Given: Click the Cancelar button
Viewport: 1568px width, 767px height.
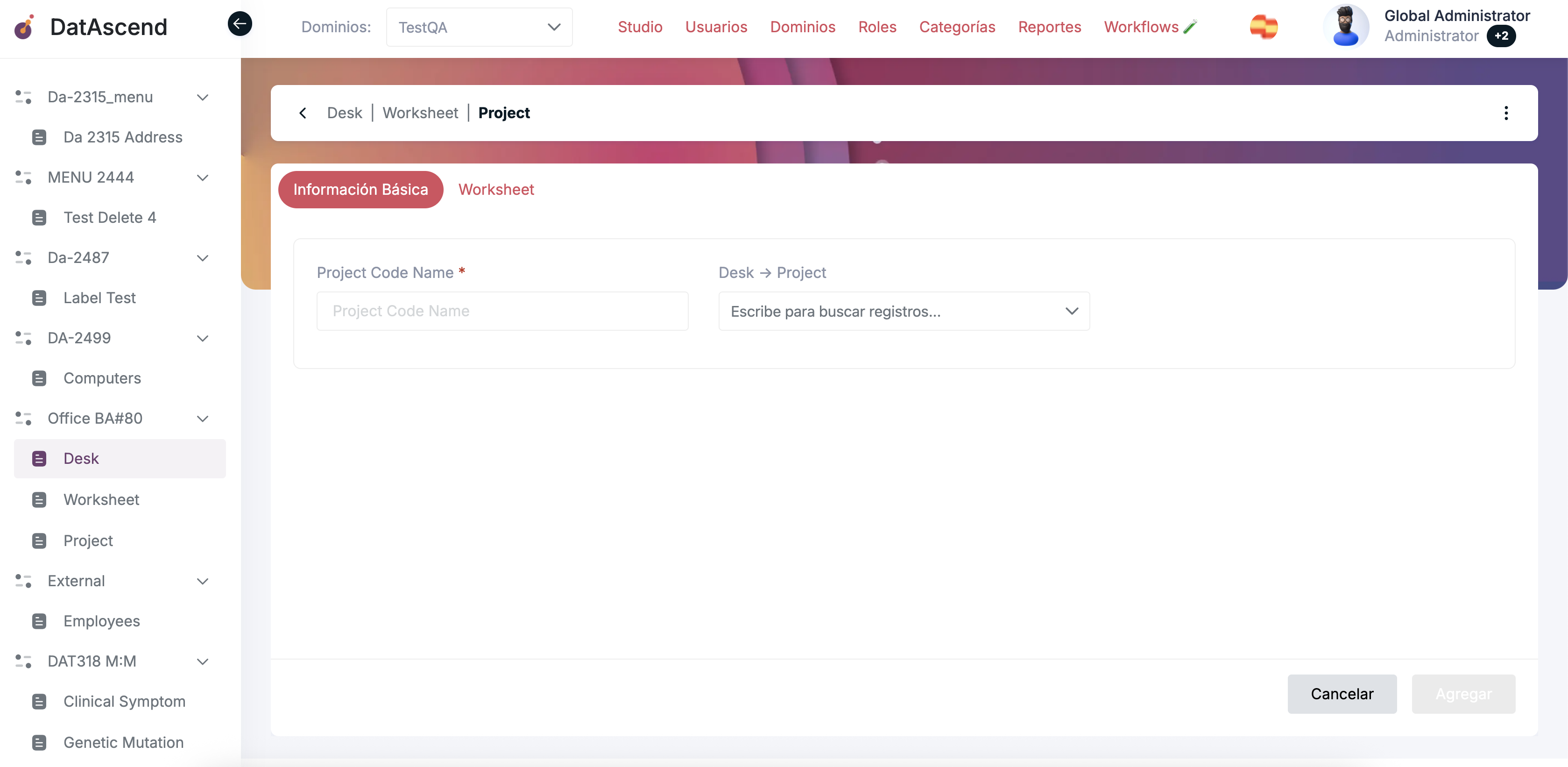Looking at the screenshot, I should (x=1342, y=693).
